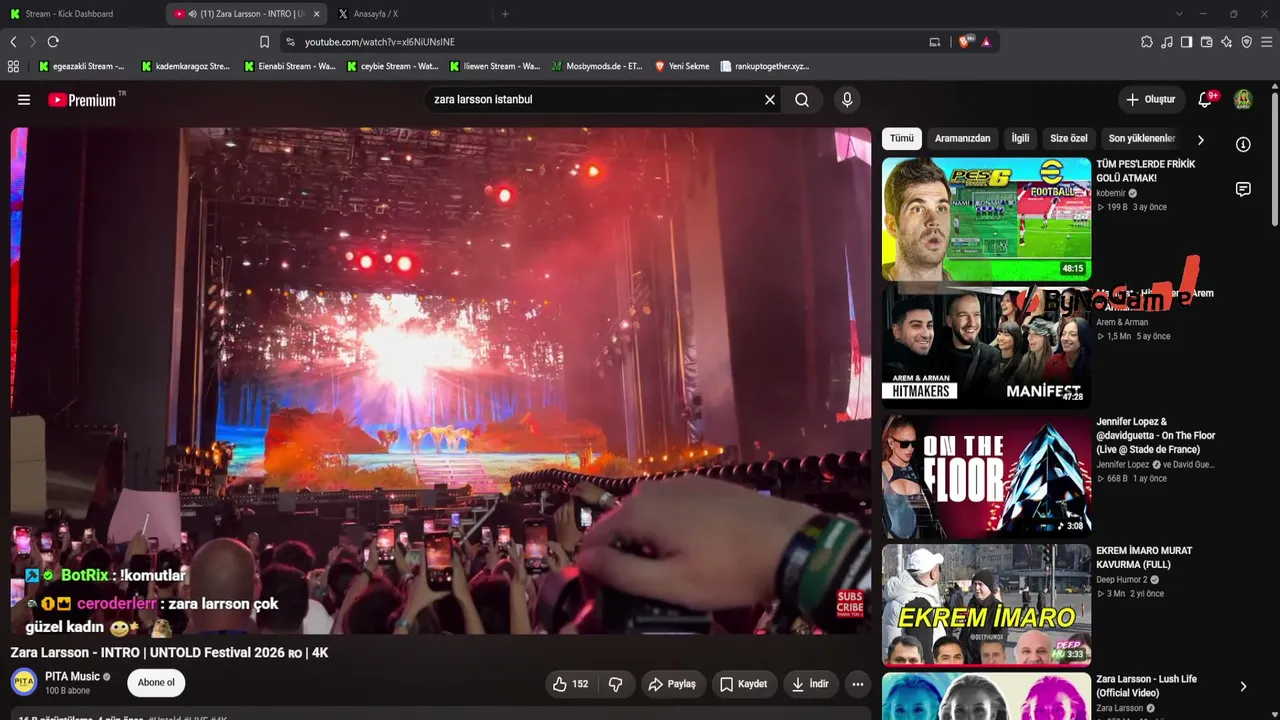Open the three-dot more actions menu
Screen dimensions: 1280x720
pyautogui.click(x=858, y=684)
